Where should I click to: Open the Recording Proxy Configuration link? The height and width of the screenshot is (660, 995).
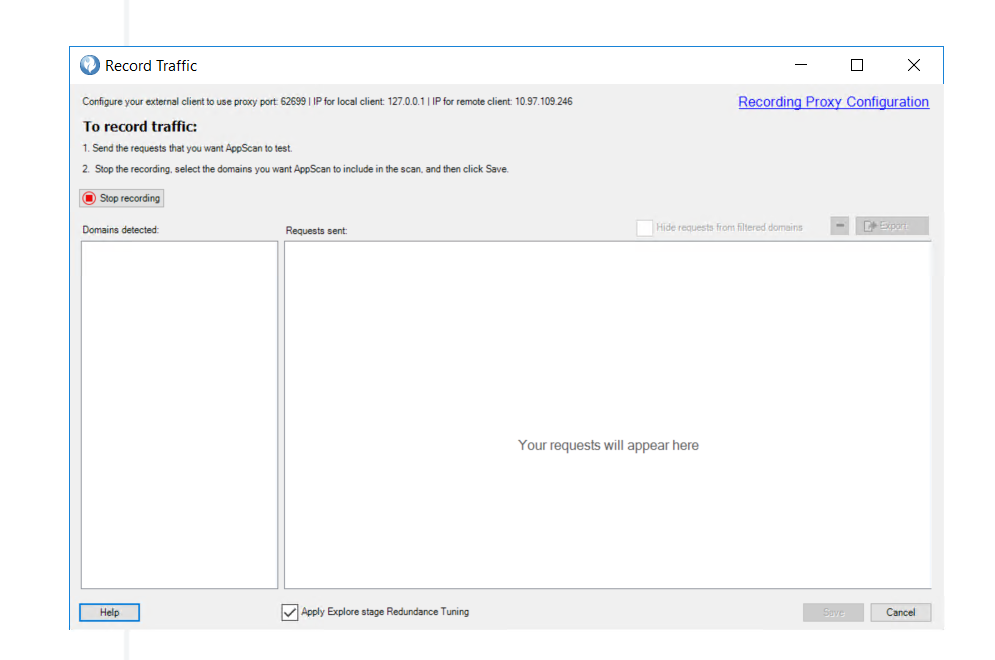(x=833, y=102)
